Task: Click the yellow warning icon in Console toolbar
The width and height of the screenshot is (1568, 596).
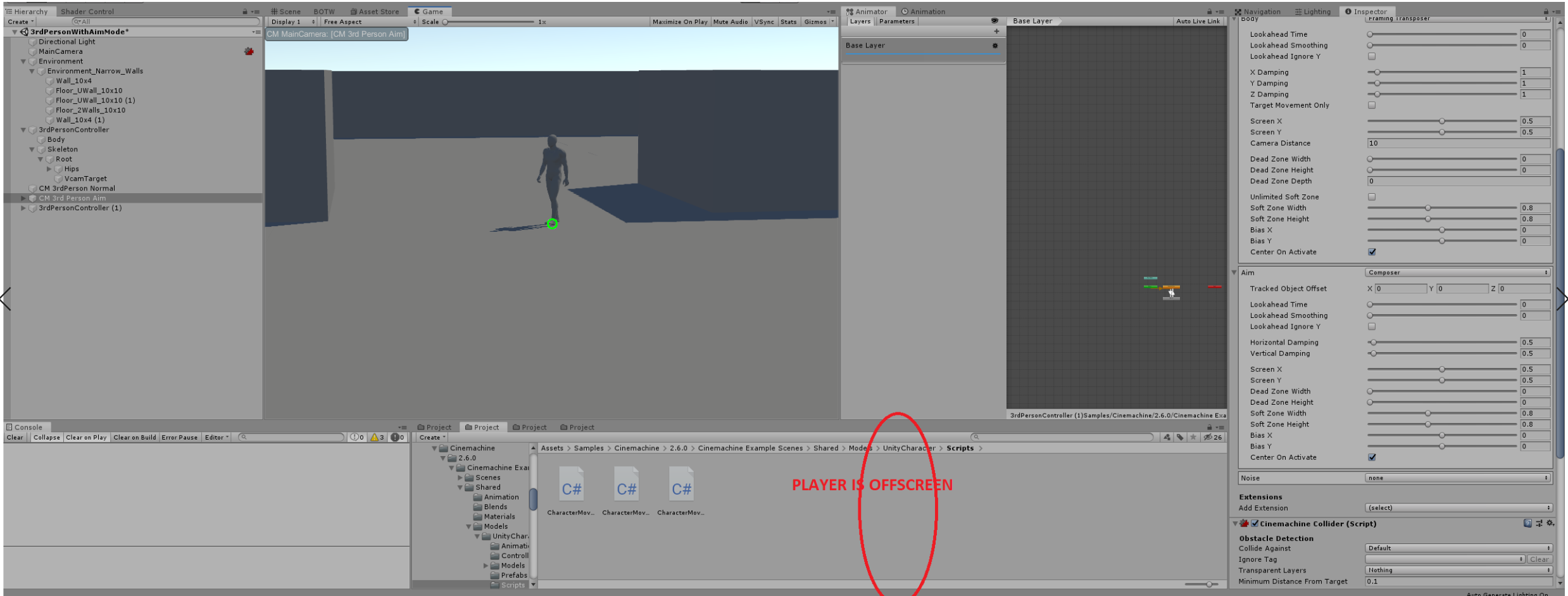Action: click(375, 436)
